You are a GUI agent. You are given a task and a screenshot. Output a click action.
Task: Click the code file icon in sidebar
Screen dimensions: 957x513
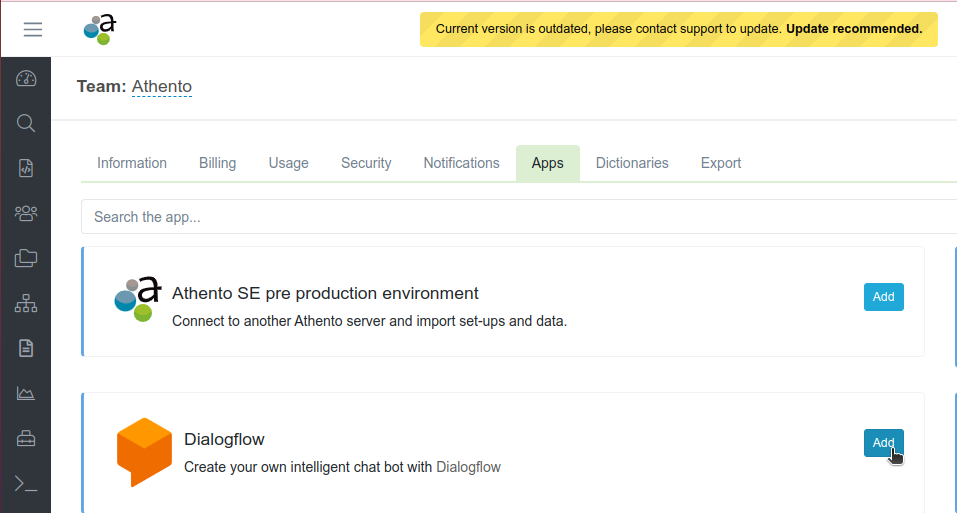pyautogui.click(x=26, y=168)
